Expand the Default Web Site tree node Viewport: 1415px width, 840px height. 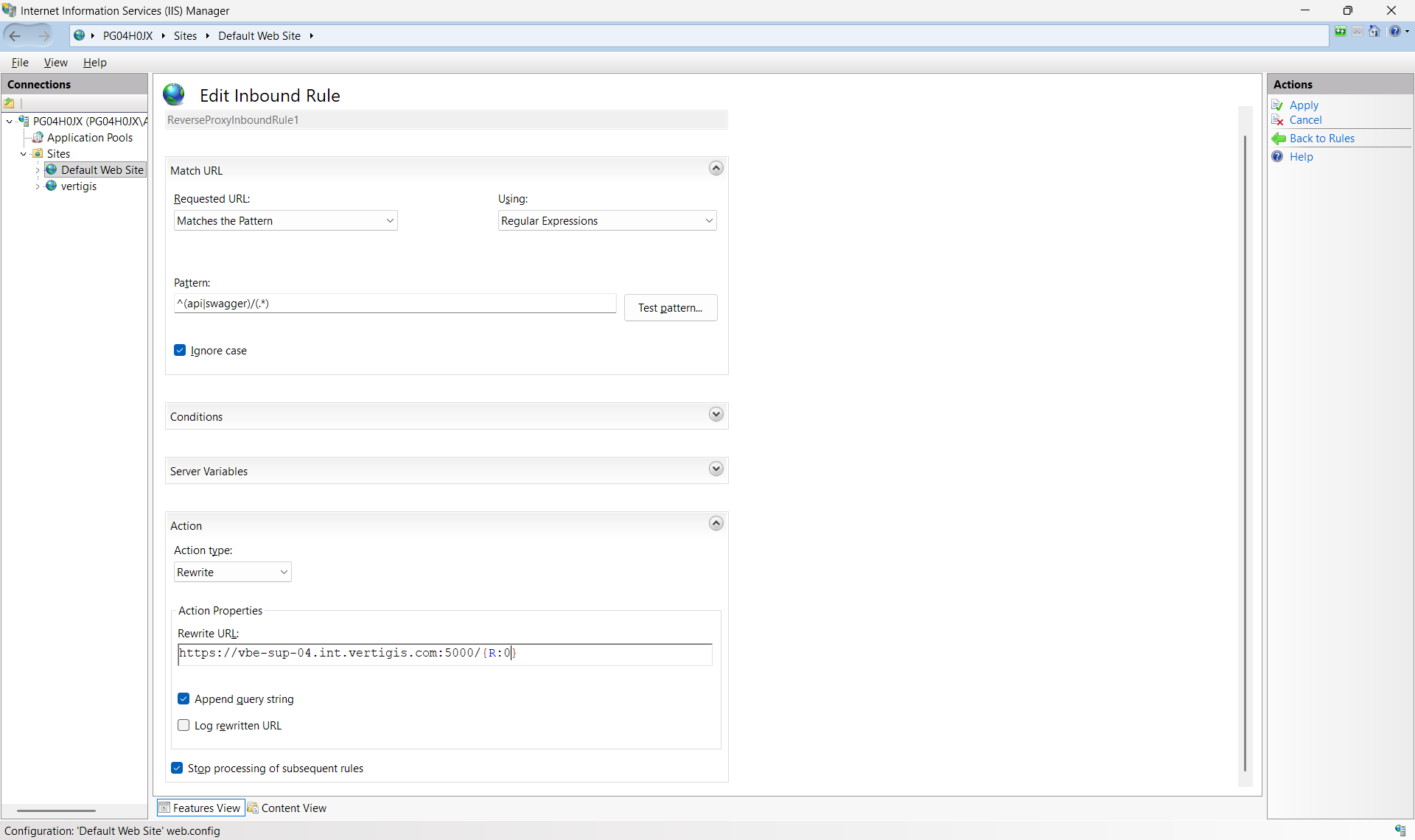pos(38,170)
